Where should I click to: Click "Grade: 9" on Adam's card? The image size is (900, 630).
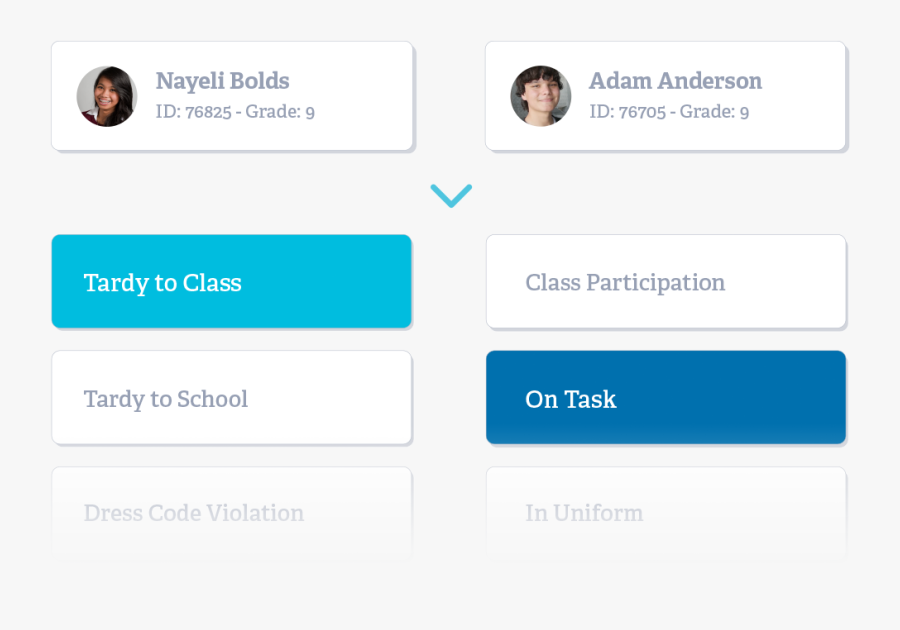[714, 112]
